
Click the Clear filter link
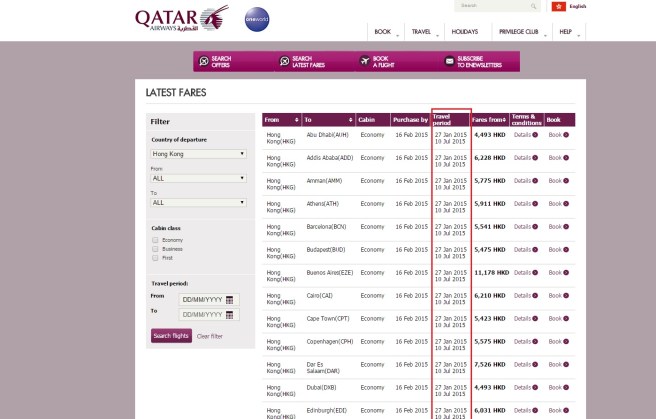click(210, 336)
